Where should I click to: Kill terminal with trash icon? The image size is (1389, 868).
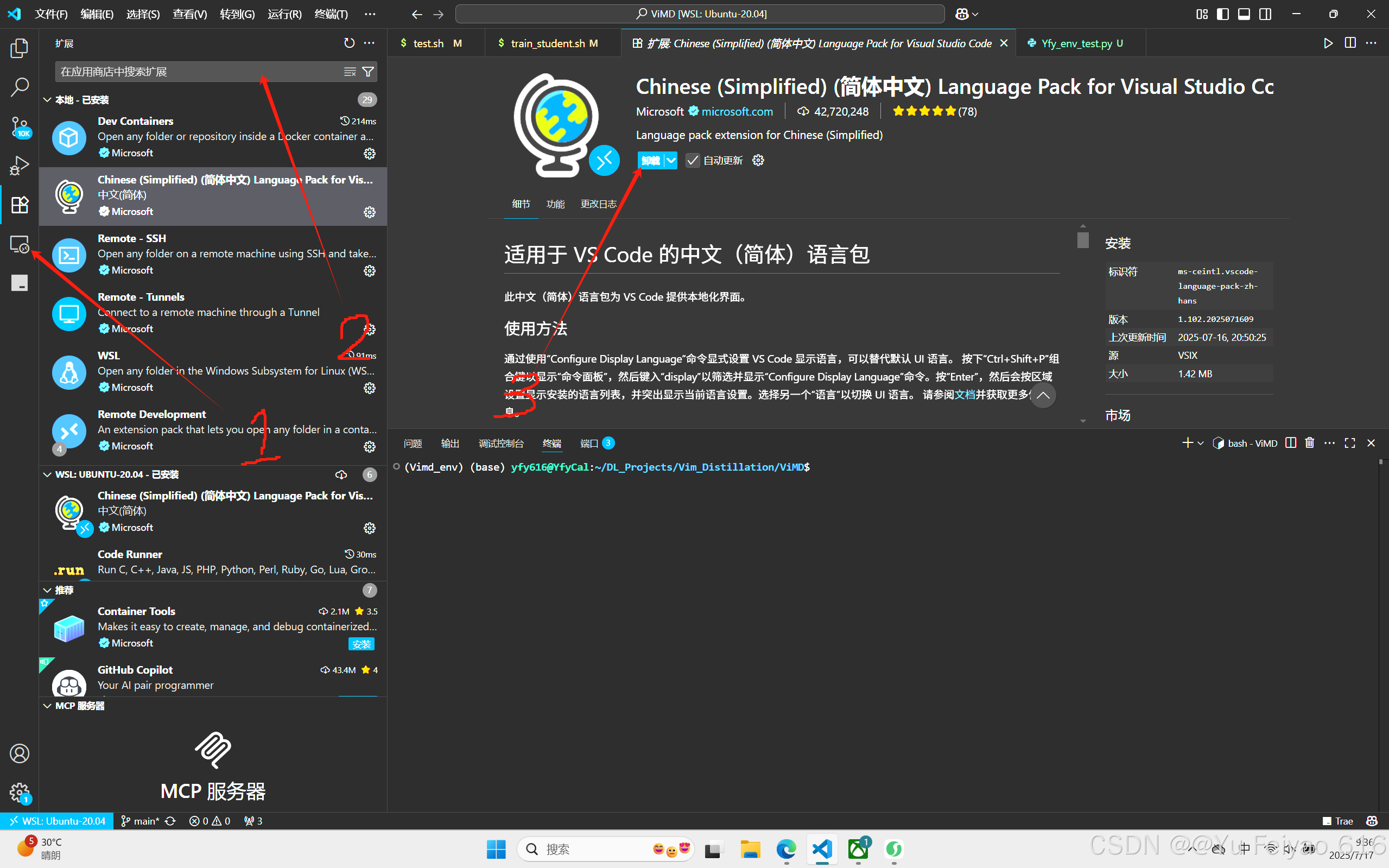coord(1309,442)
